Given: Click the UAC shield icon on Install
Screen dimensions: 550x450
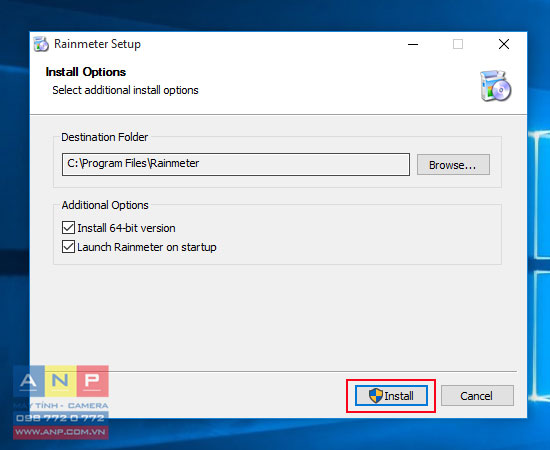Looking at the screenshot, I should (x=376, y=396).
